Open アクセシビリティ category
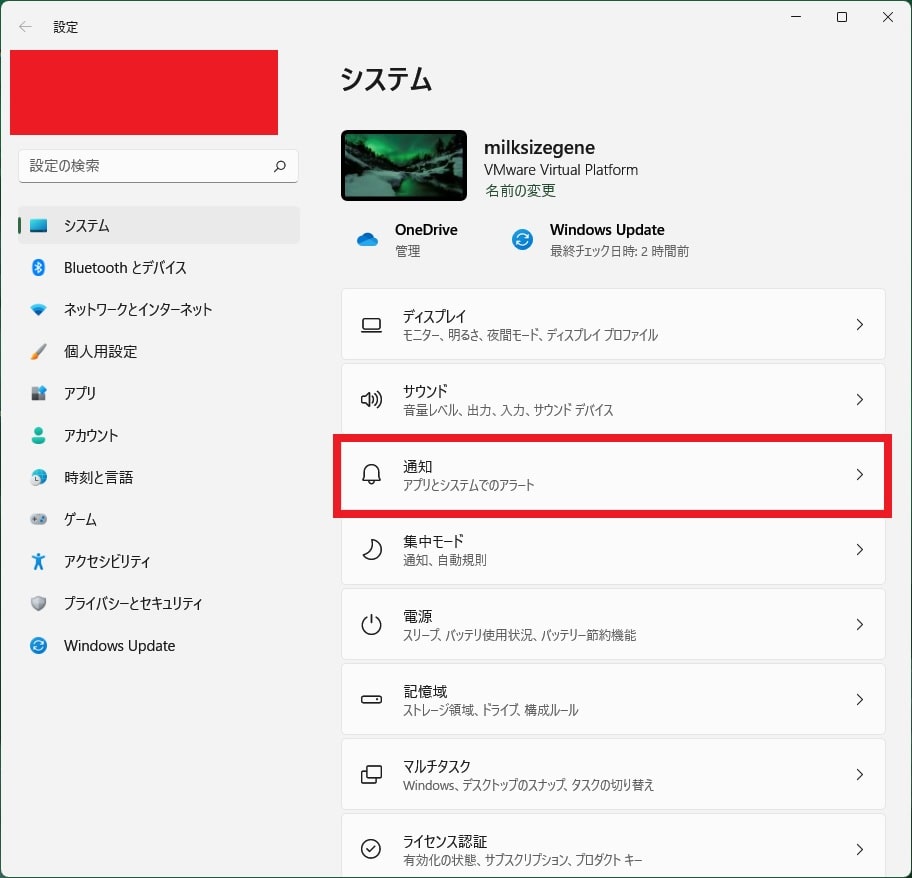912x878 pixels. 159,561
